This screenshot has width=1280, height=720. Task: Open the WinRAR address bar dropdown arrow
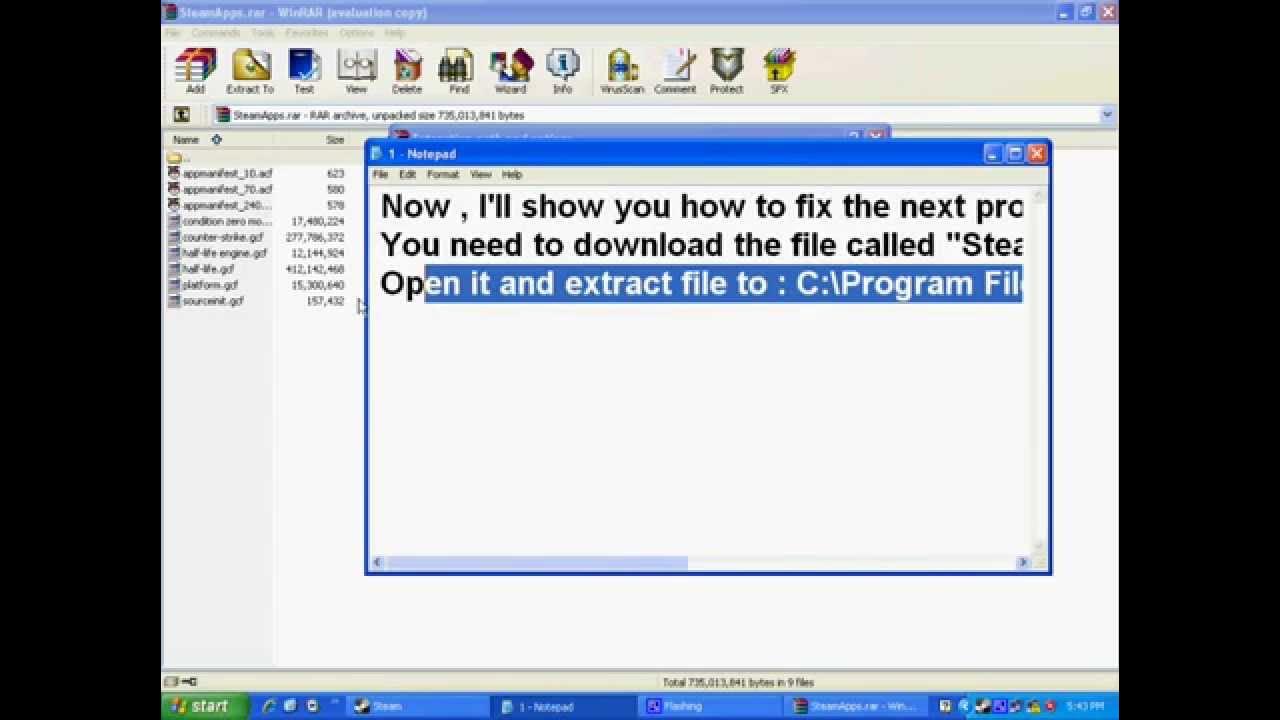[x=1107, y=115]
